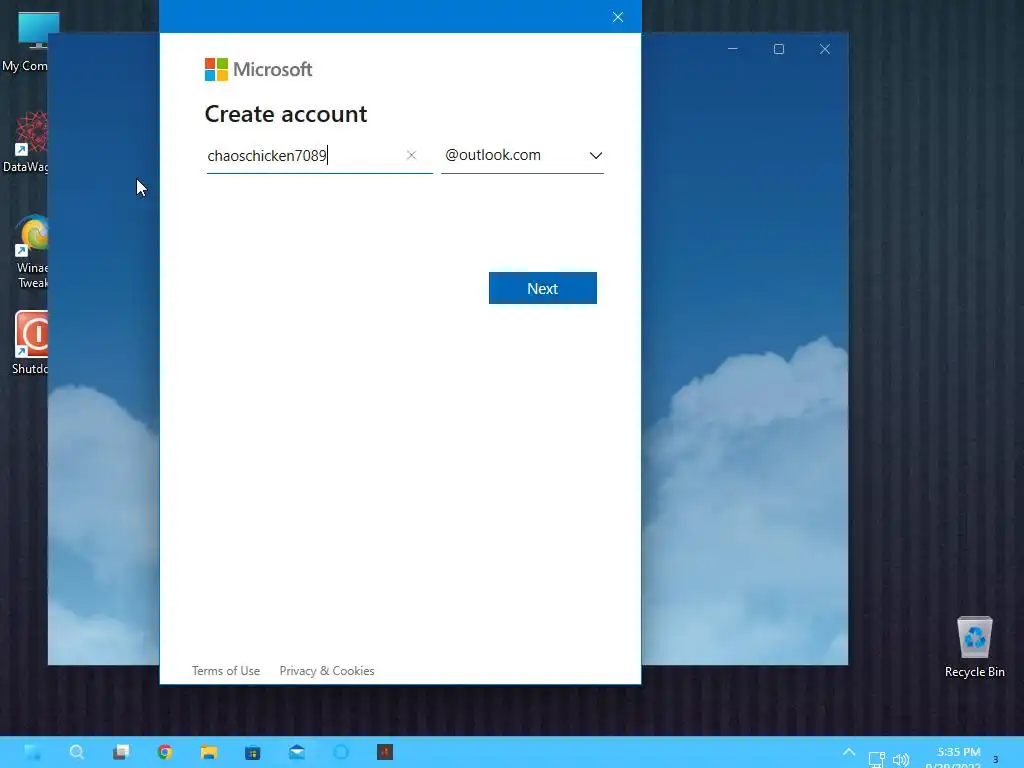Image resolution: width=1024 pixels, height=768 pixels.
Task: Close the background sky window
Action: tap(825, 49)
